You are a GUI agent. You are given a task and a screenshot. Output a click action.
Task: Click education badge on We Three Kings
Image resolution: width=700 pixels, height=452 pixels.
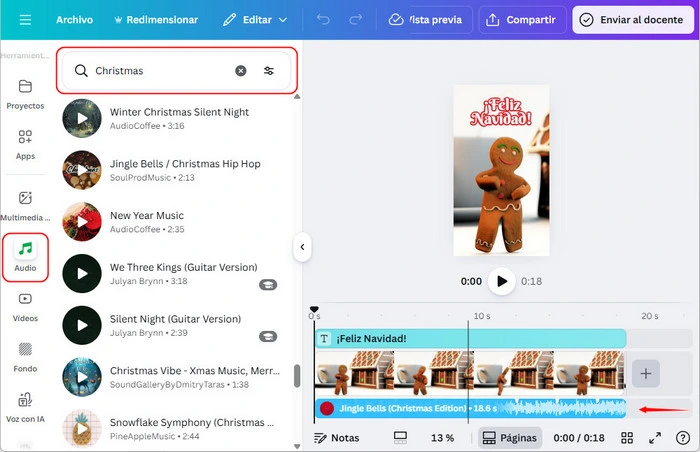pos(268,285)
